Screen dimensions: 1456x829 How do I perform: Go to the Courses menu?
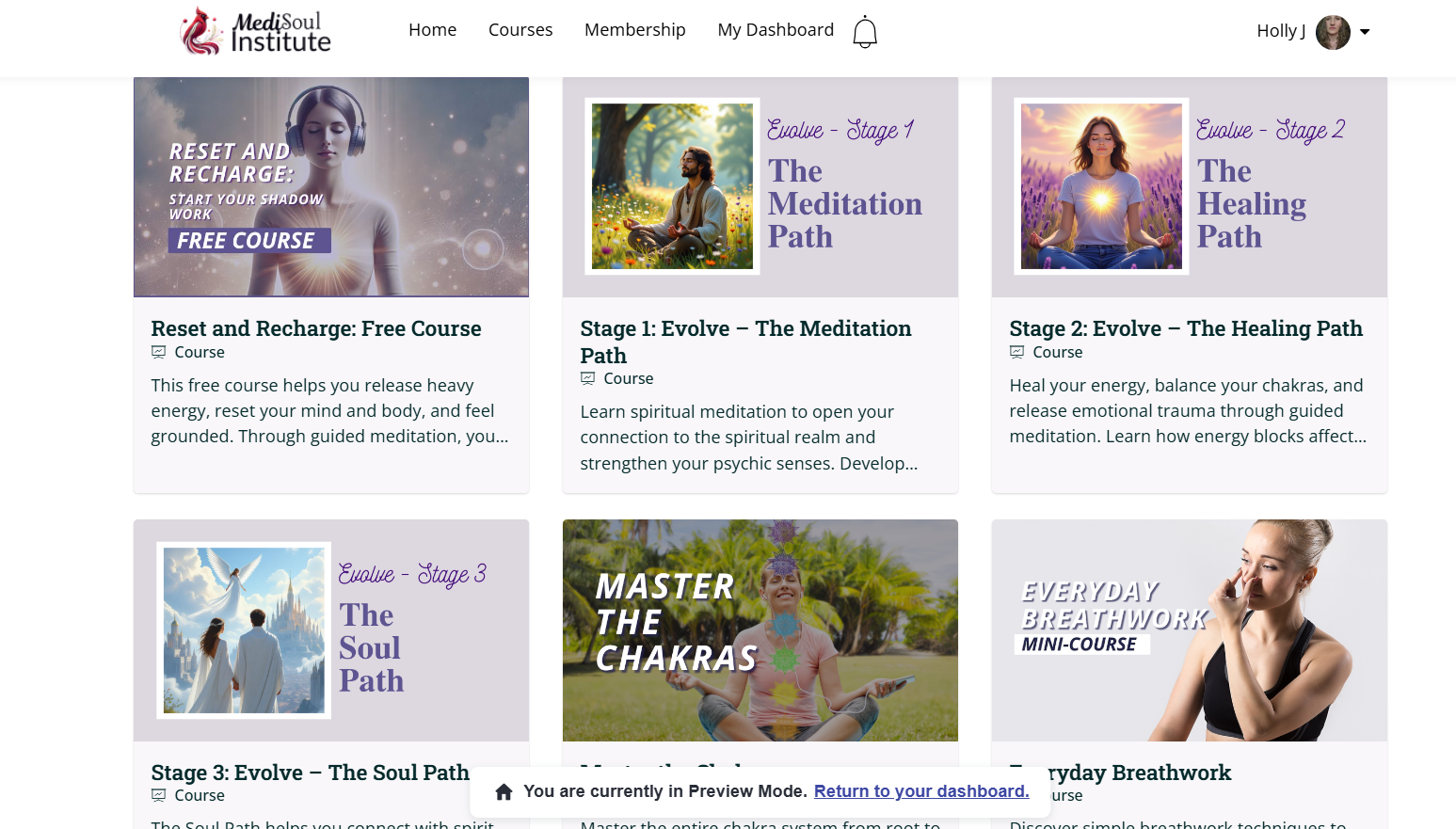coord(520,30)
